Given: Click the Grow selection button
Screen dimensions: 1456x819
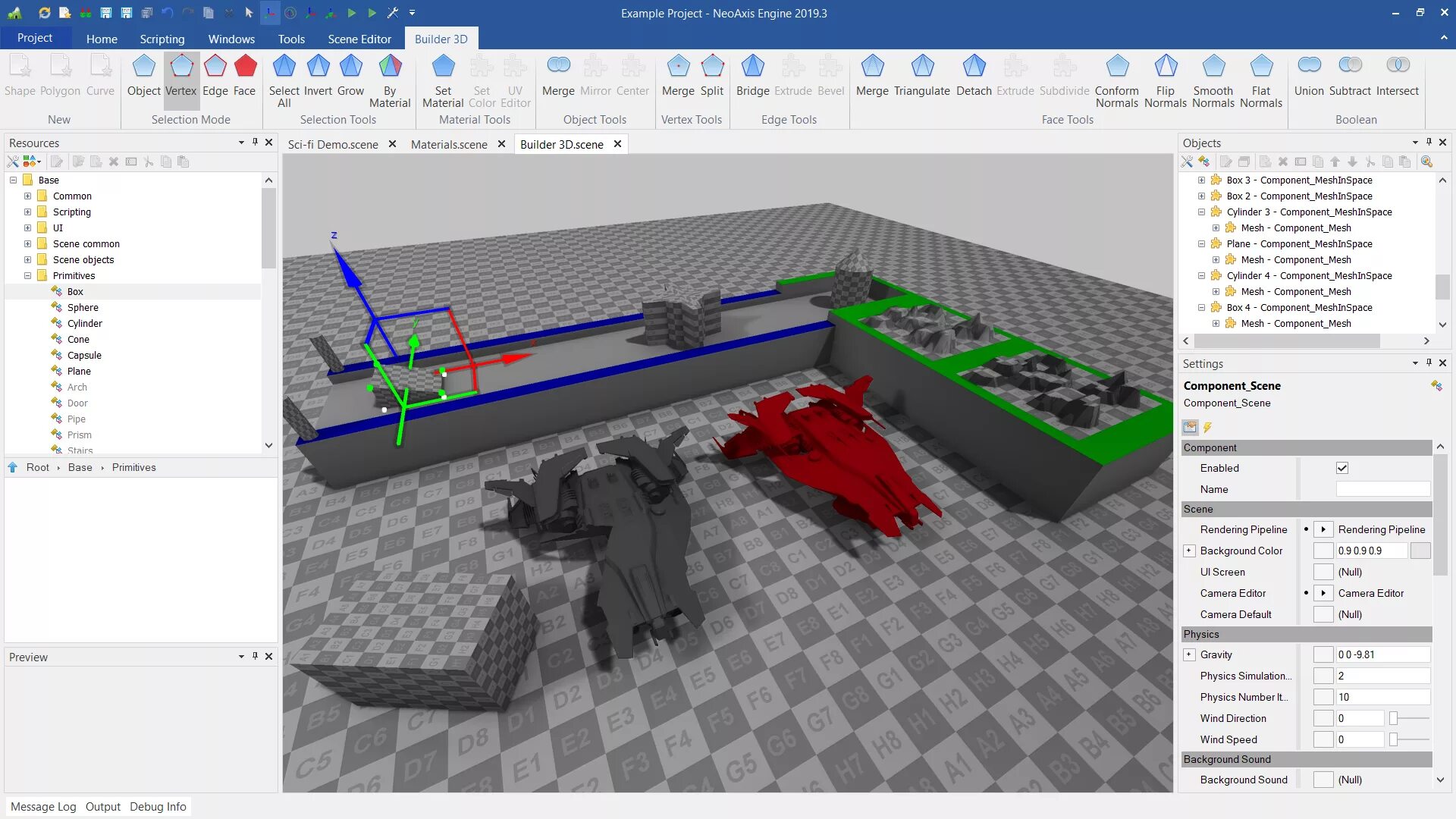Looking at the screenshot, I should coord(351,75).
